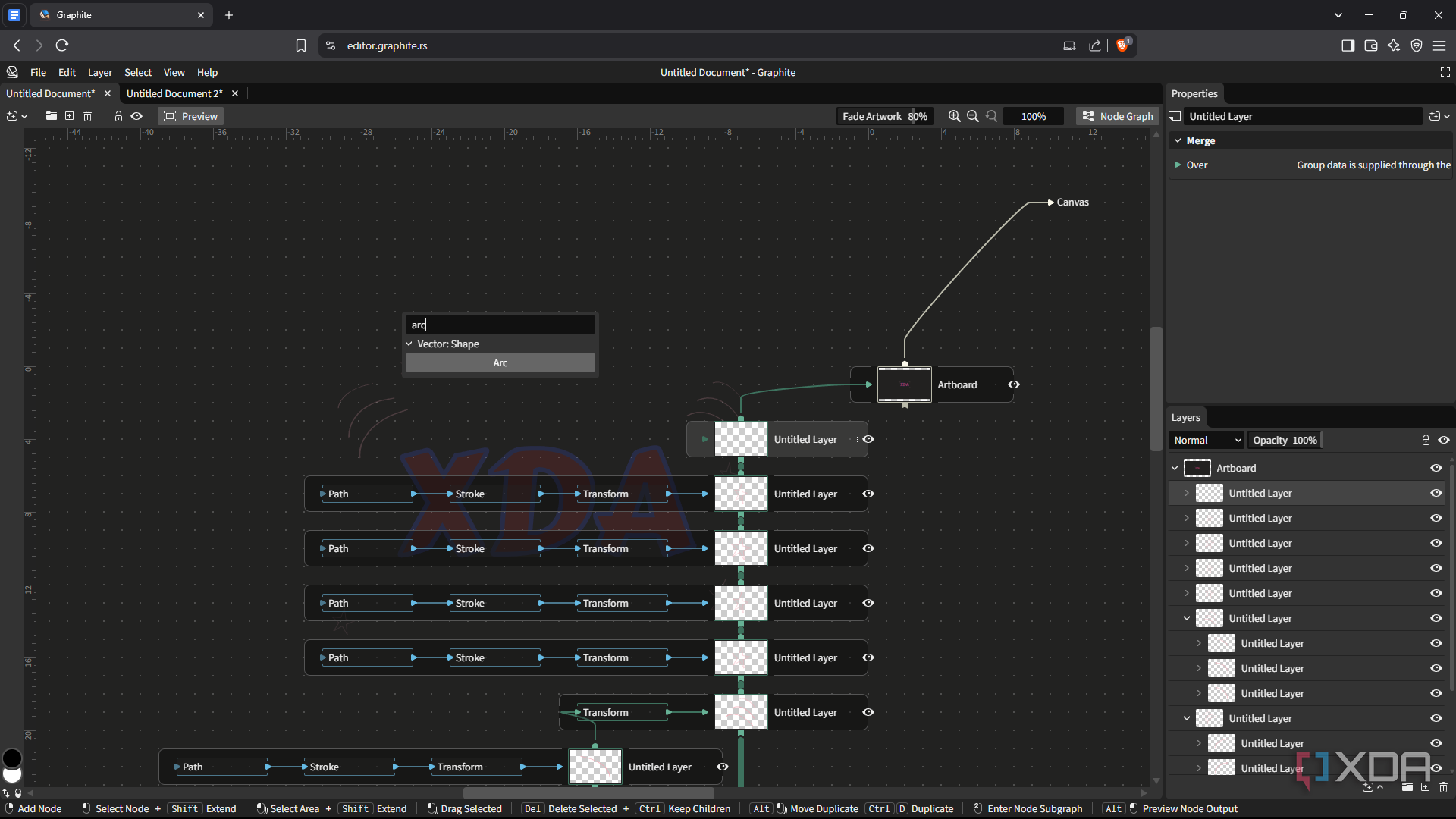Open the Layer menu
This screenshot has width=1456, height=819.
(99, 72)
